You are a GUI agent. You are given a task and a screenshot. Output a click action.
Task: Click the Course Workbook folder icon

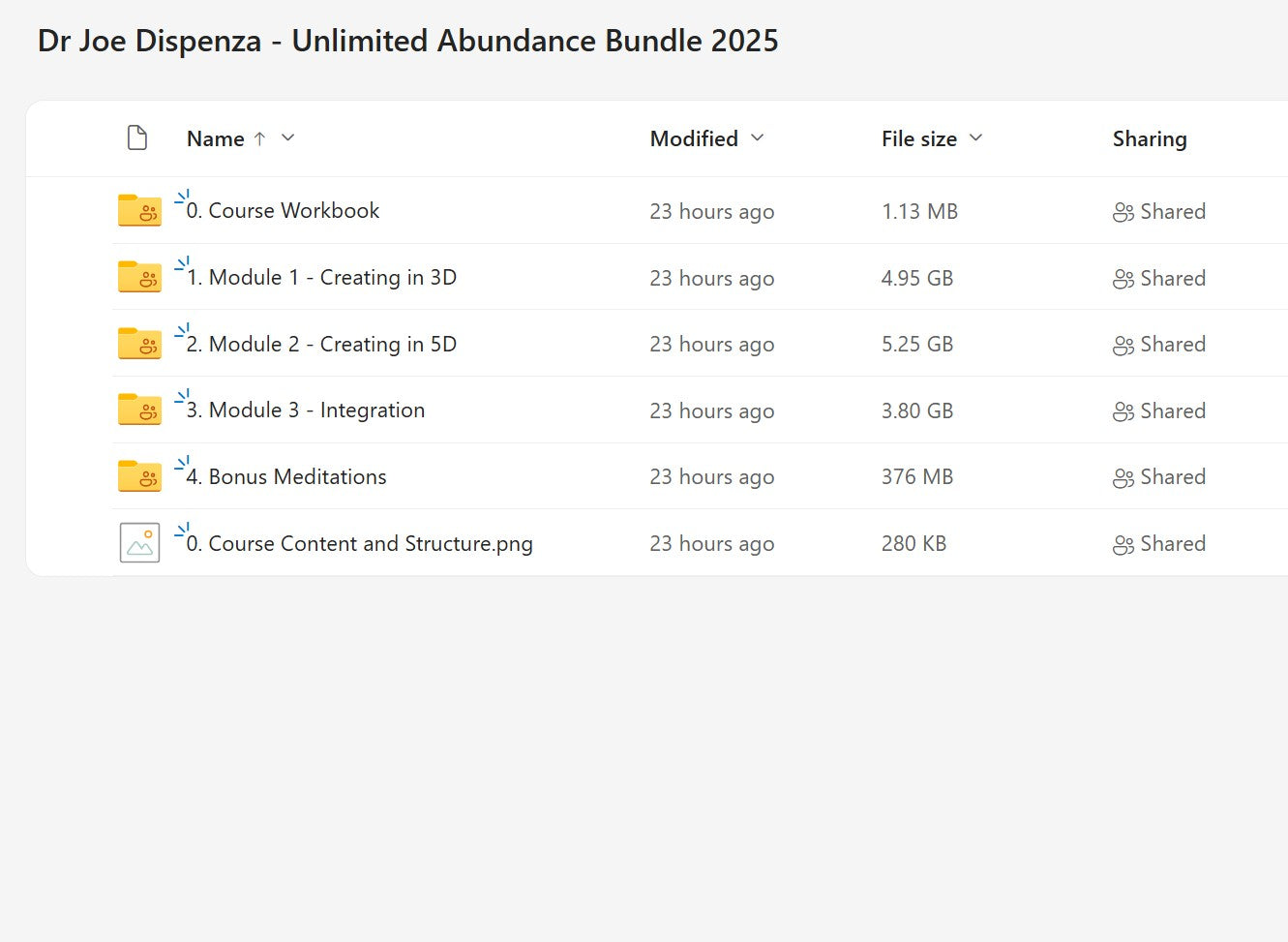pyautogui.click(x=139, y=210)
